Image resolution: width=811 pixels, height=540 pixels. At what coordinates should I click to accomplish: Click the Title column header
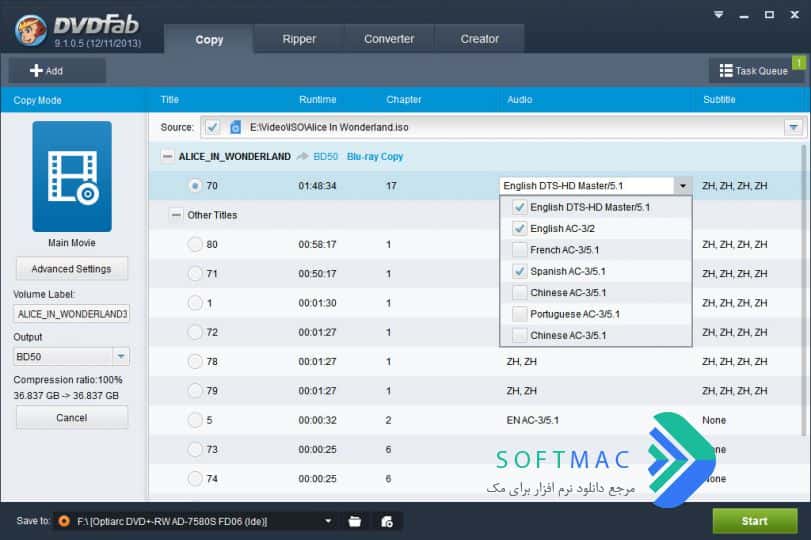pos(170,99)
